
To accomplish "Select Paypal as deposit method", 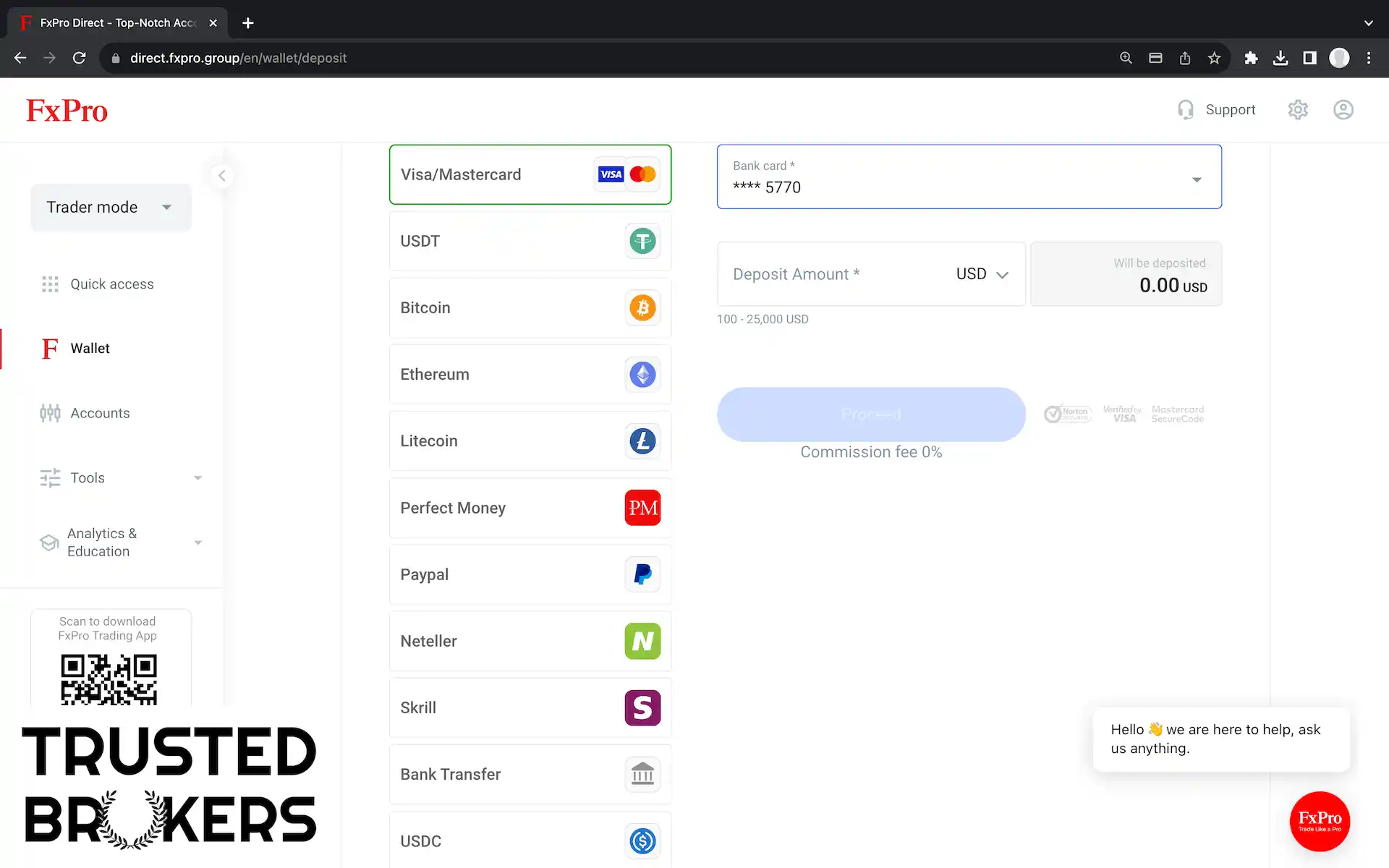I will click(530, 574).
